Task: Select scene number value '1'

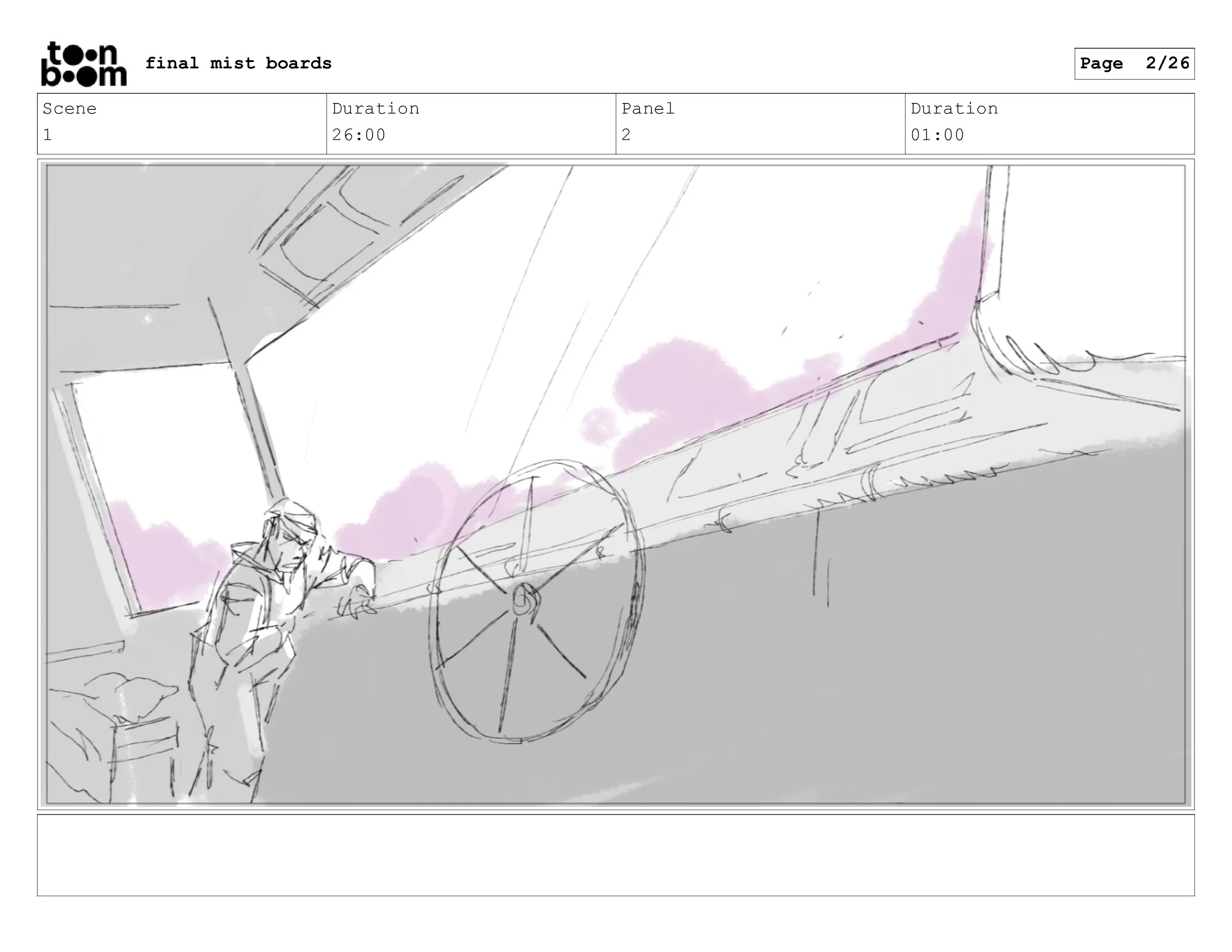Action: 47,135
